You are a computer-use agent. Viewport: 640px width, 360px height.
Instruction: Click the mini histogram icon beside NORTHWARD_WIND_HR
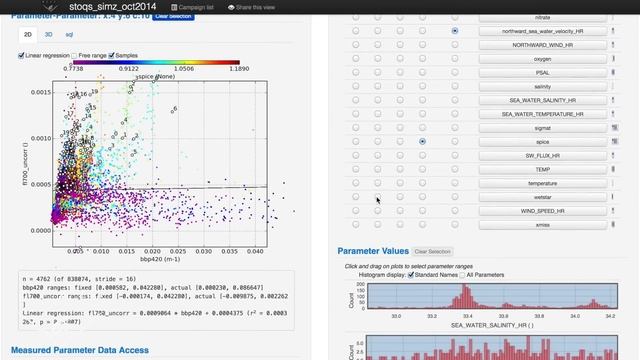613,45
